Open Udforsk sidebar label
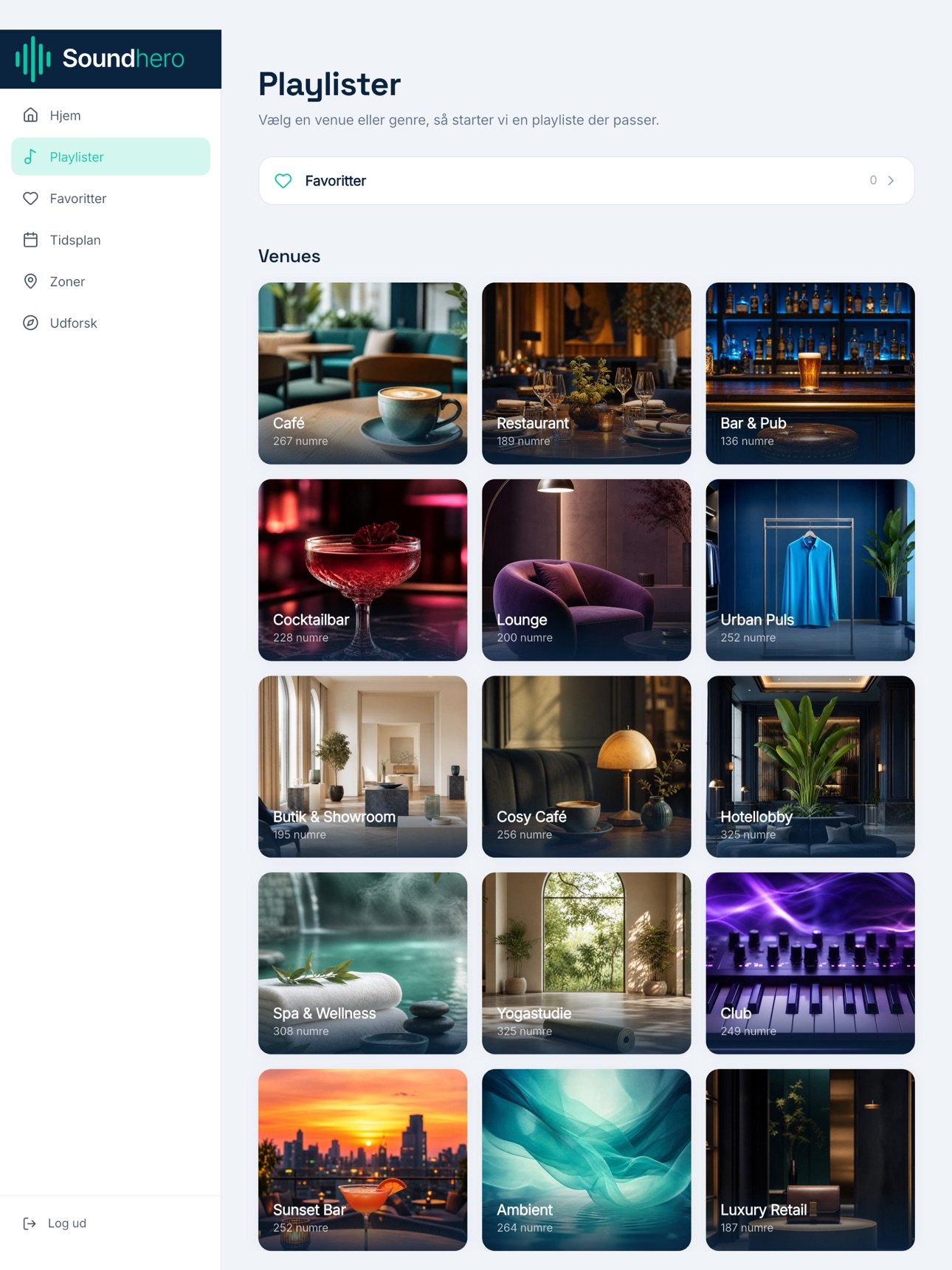 point(73,323)
